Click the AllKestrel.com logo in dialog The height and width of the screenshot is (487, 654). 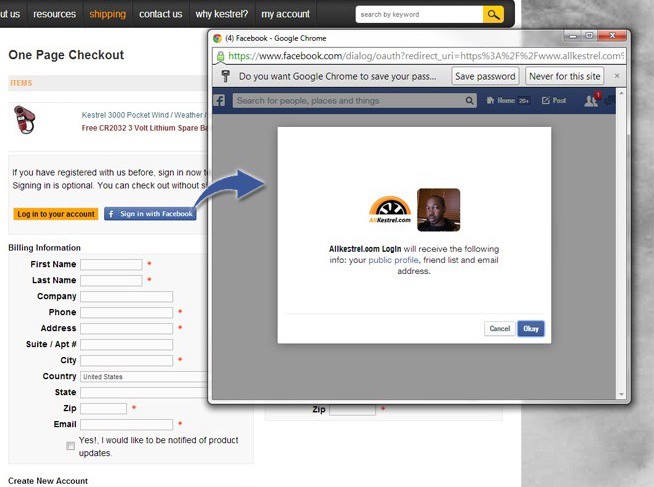click(x=390, y=210)
